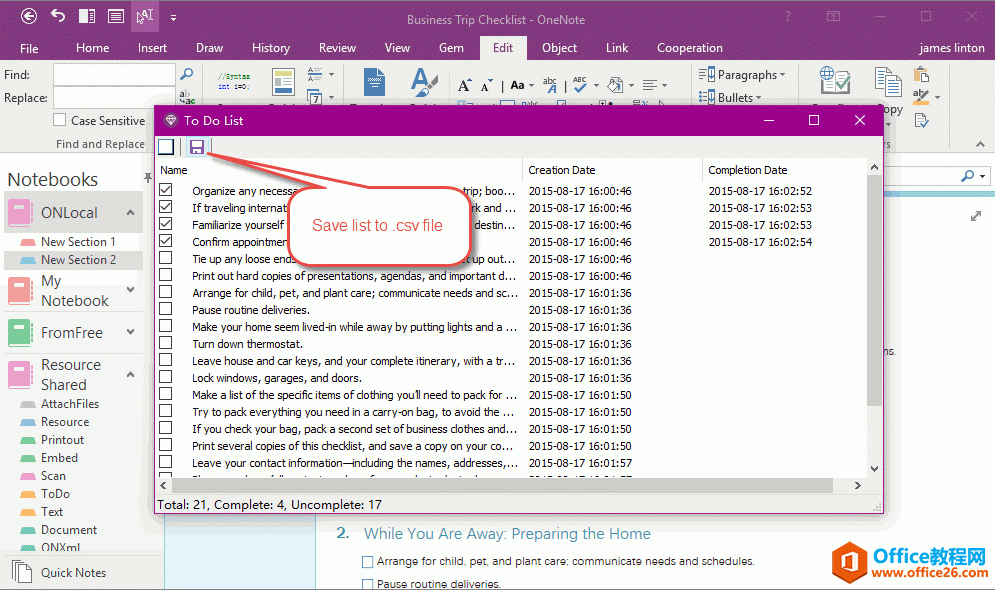995x590 pixels.
Task: Click the back arrow in title bar
Action: click(29, 16)
